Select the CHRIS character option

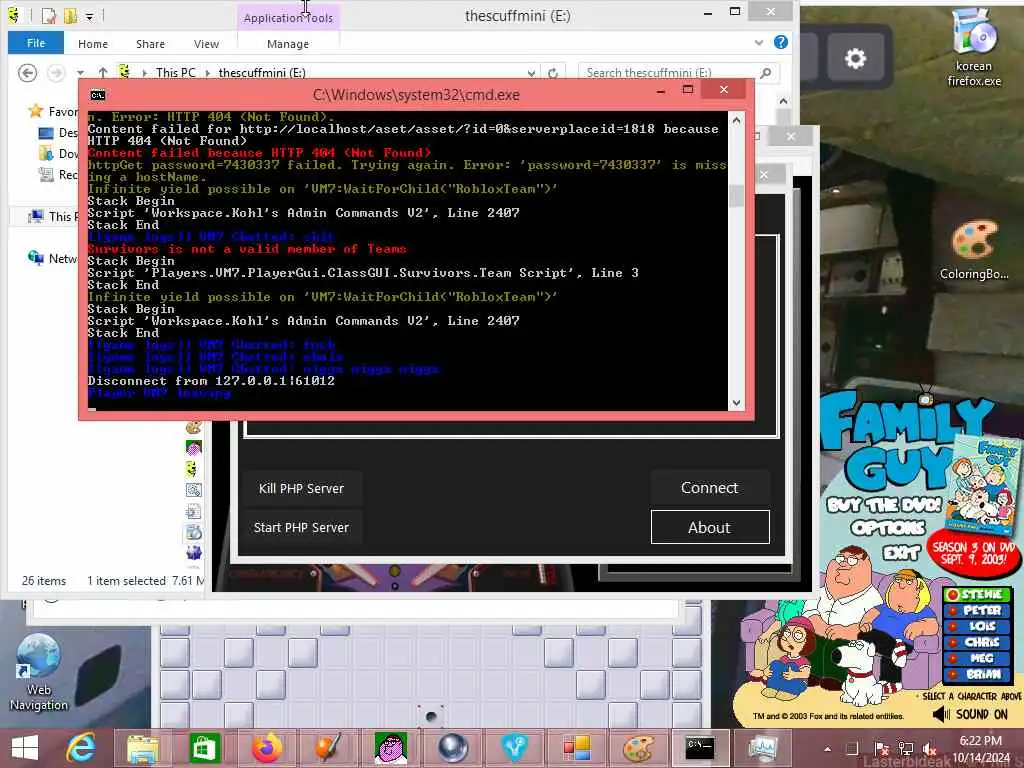coord(977,643)
